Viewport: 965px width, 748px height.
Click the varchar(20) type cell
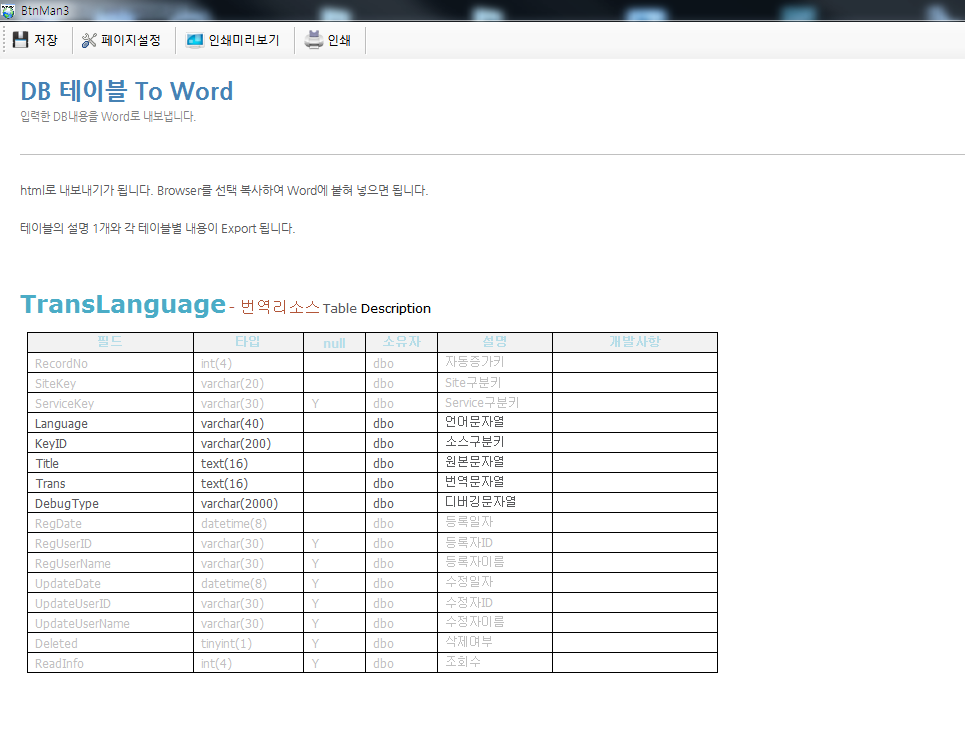point(248,383)
